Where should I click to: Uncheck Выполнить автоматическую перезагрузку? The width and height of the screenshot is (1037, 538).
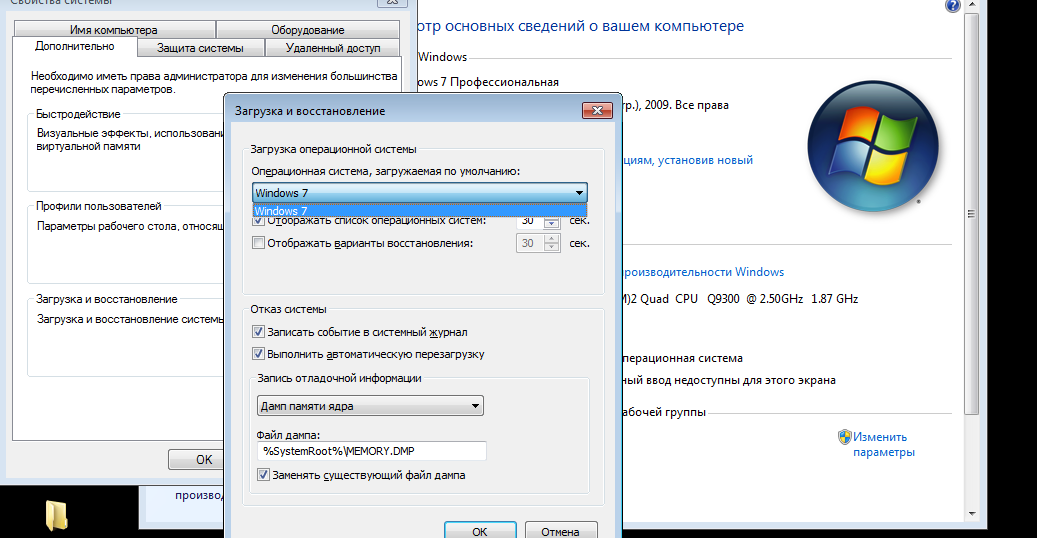(259, 353)
